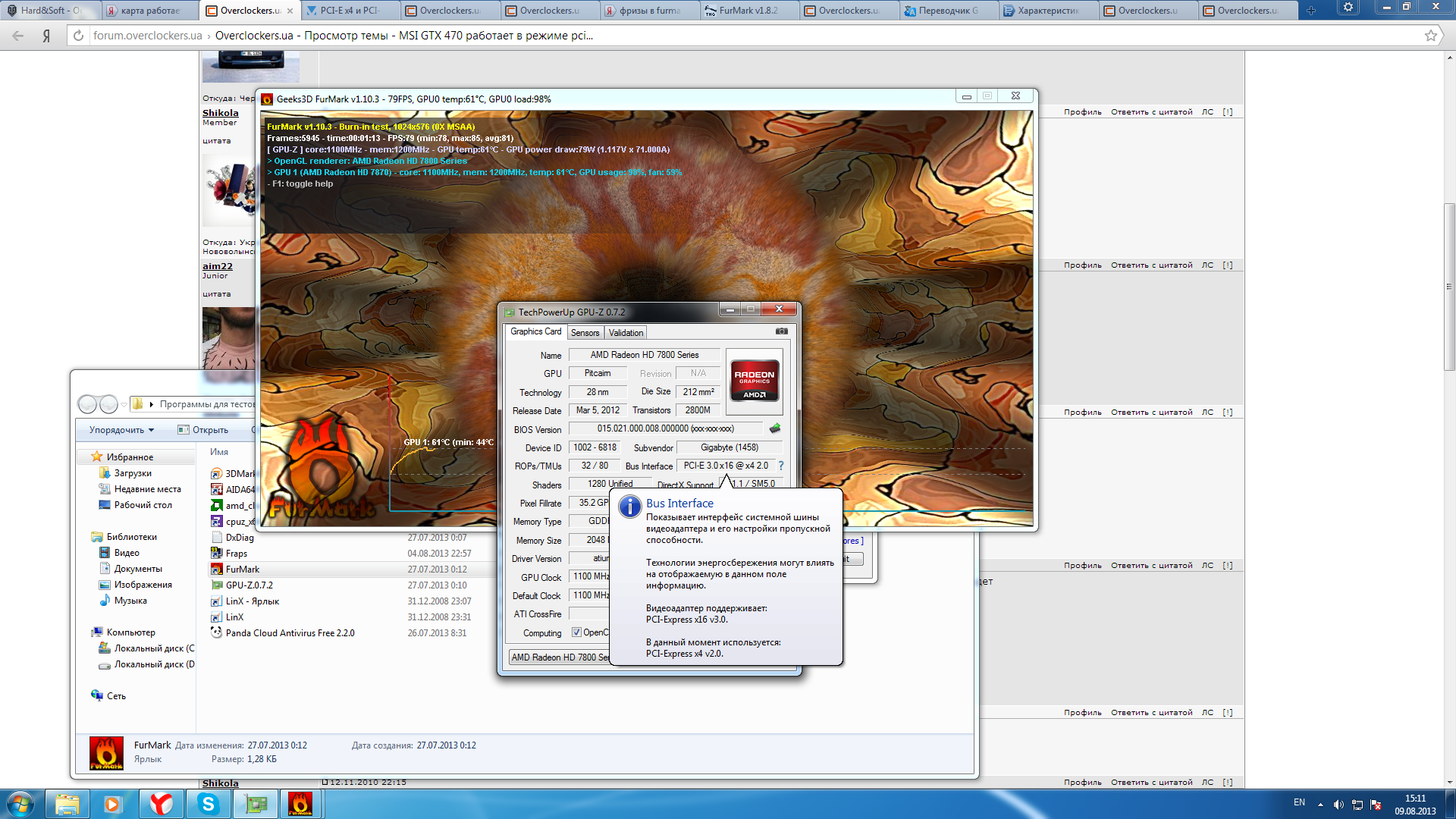Open the Упорядочить dropdown menu
This screenshot has height=819, width=1456.
121,430
